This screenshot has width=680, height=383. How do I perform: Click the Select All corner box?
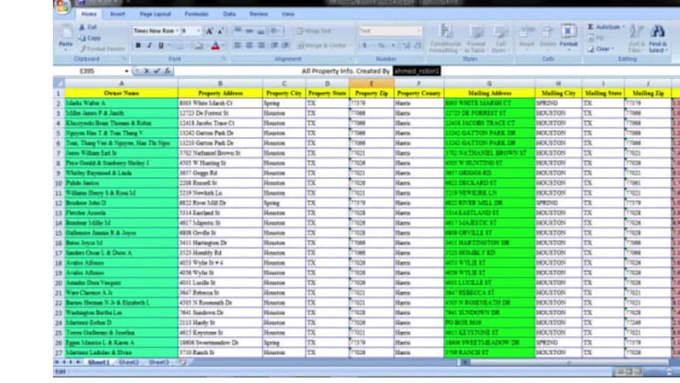point(59,83)
